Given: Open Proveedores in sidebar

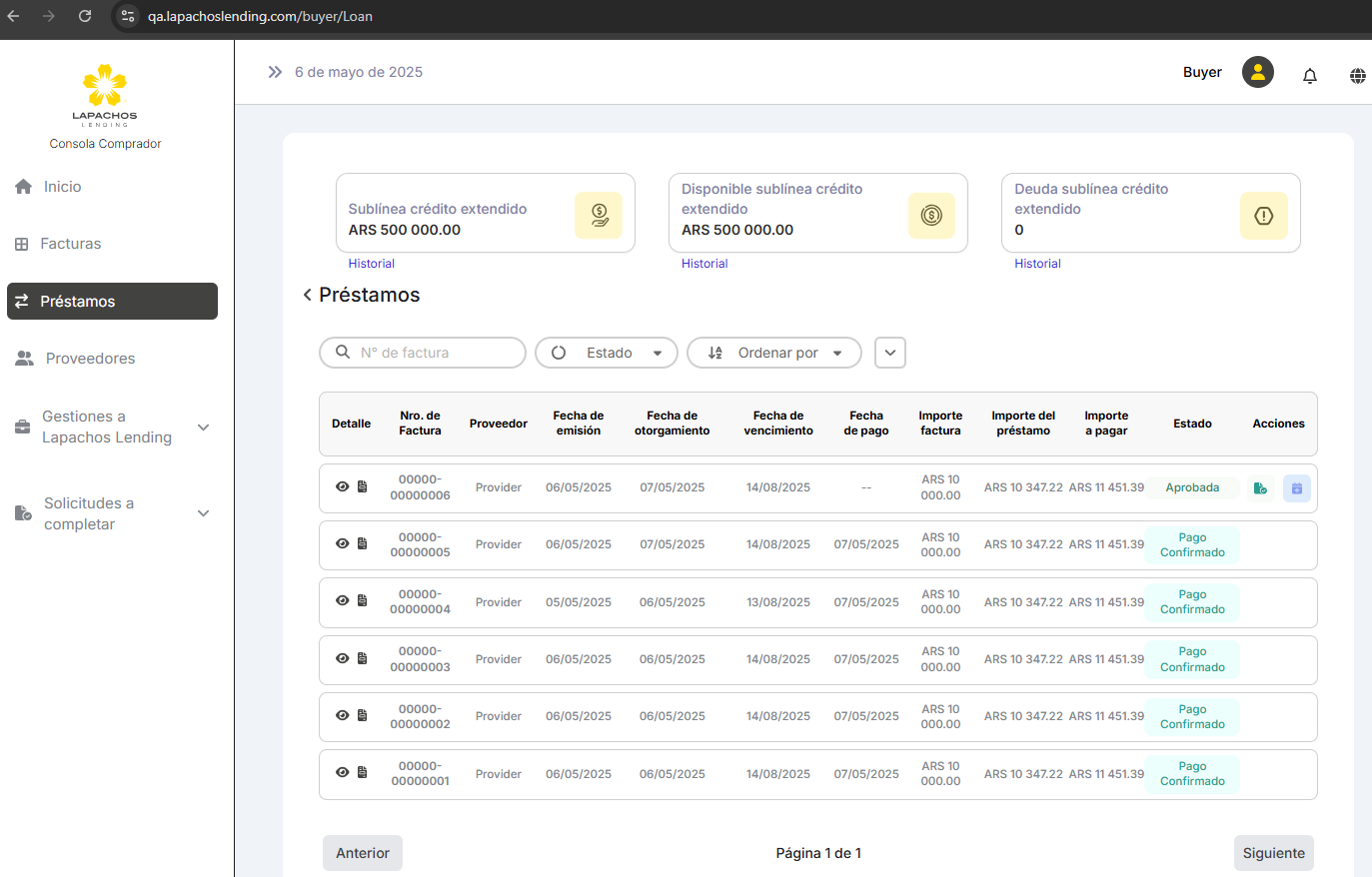Looking at the screenshot, I should pos(90,359).
